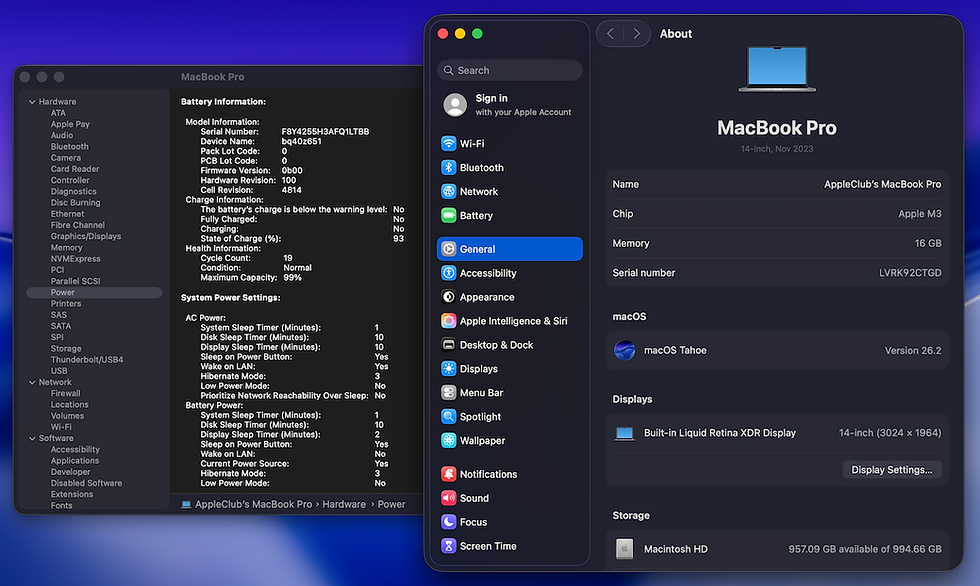Open Wi-Fi settings icon in sidebar

(448, 144)
